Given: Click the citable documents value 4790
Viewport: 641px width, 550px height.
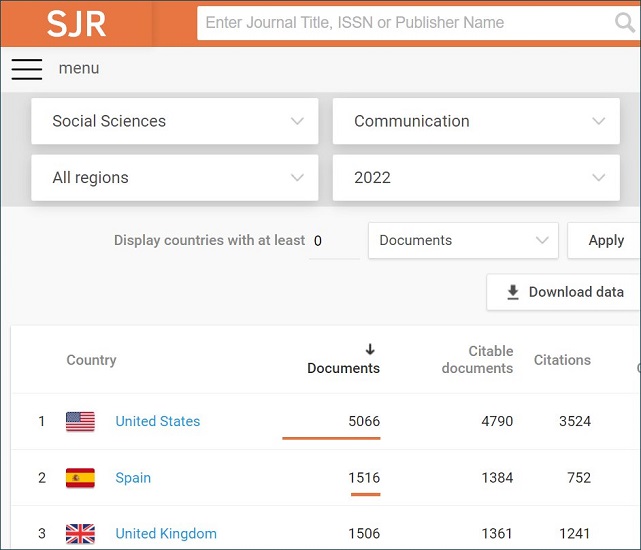Looking at the screenshot, I should [x=497, y=421].
